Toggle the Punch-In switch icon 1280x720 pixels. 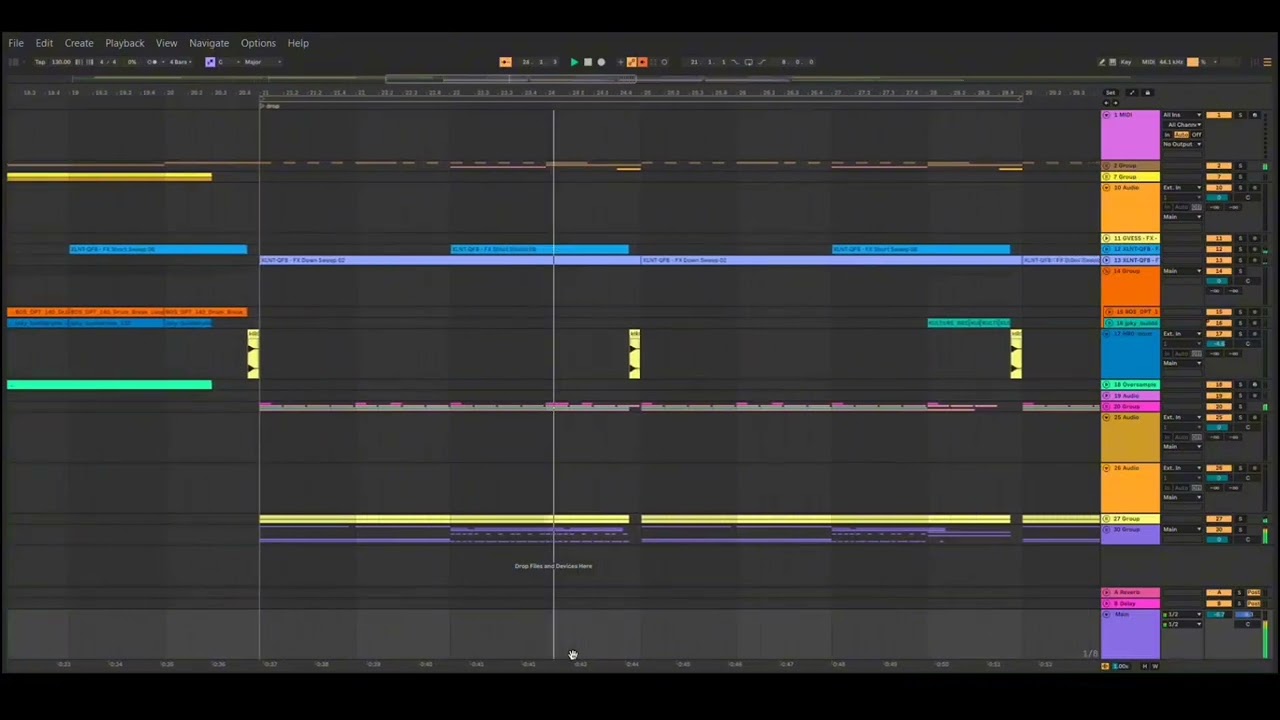(x=735, y=62)
